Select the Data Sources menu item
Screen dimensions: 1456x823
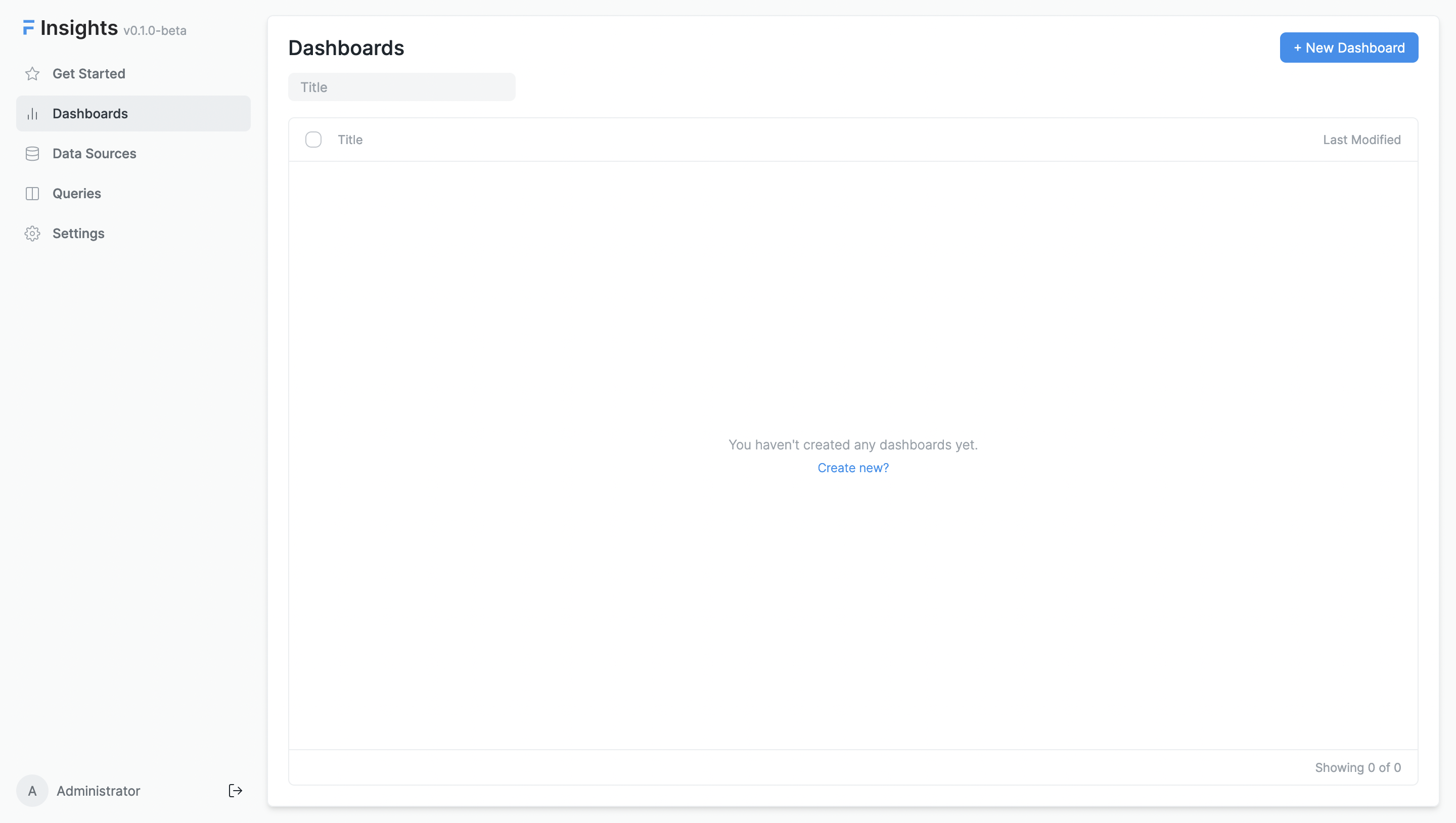[x=94, y=153]
